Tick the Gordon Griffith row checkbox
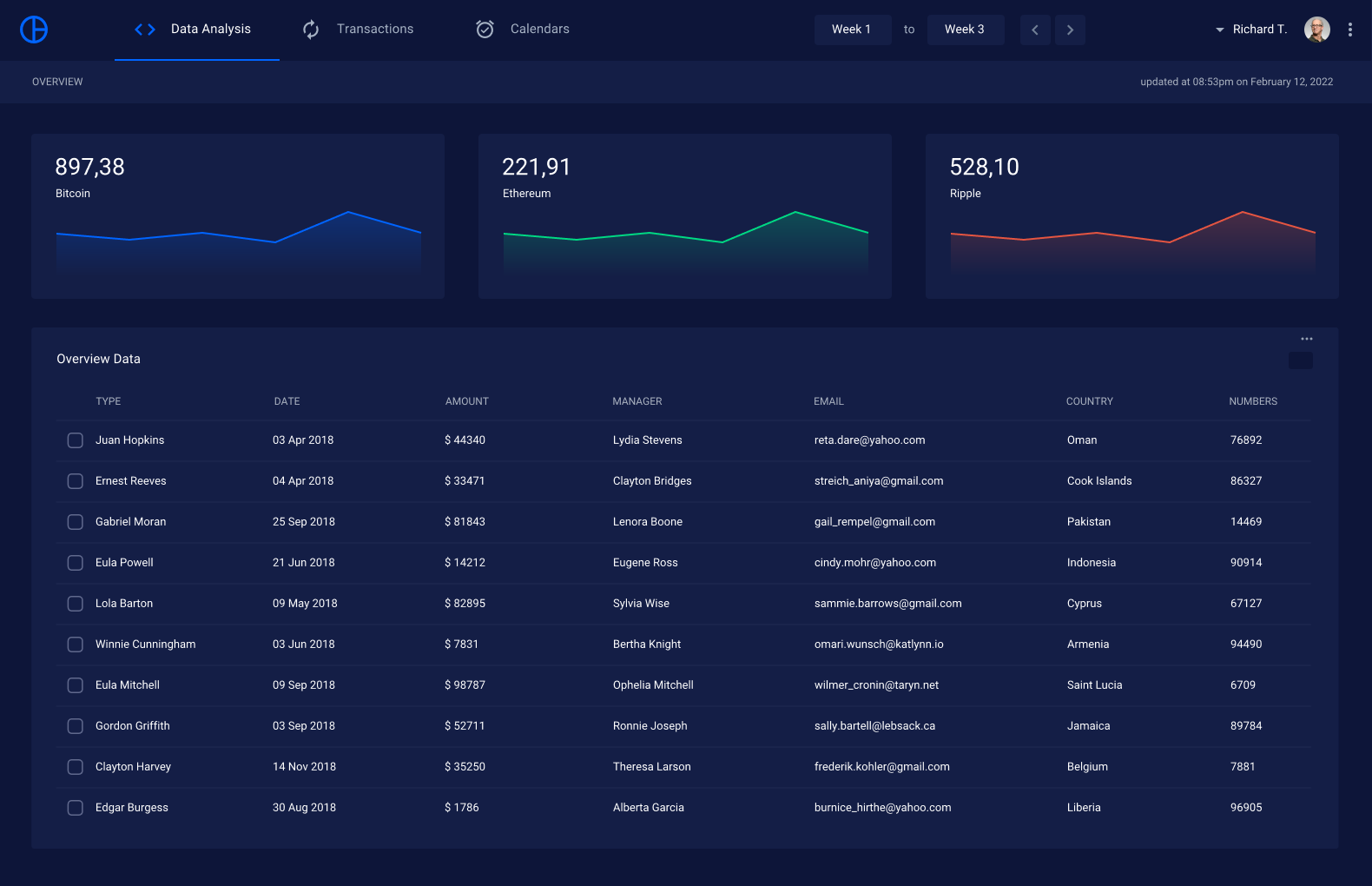1372x886 pixels. [76, 726]
